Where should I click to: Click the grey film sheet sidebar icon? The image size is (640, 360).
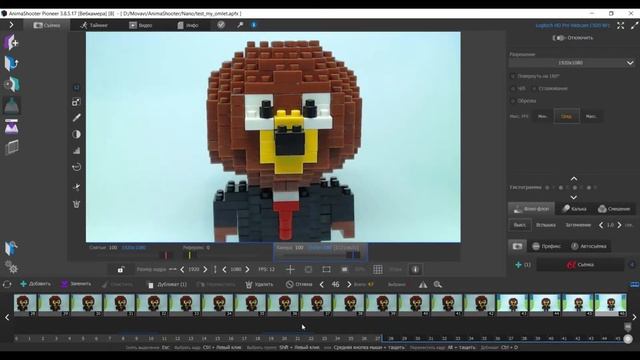point(11,147)
